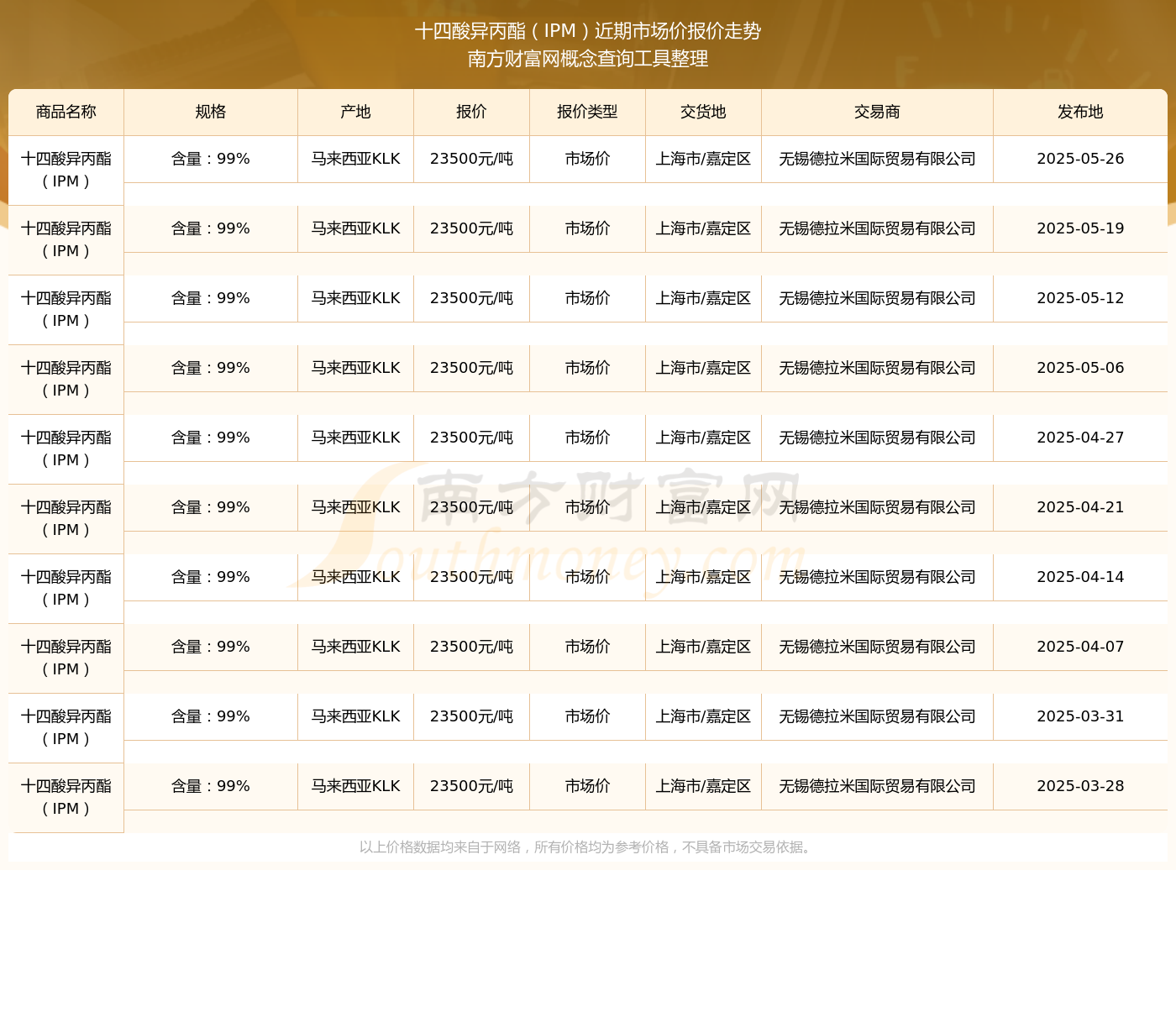The width and height of the screenshot is (1176, 1012).
Task: Click the 产地 column header
Action: pos(355,112)
